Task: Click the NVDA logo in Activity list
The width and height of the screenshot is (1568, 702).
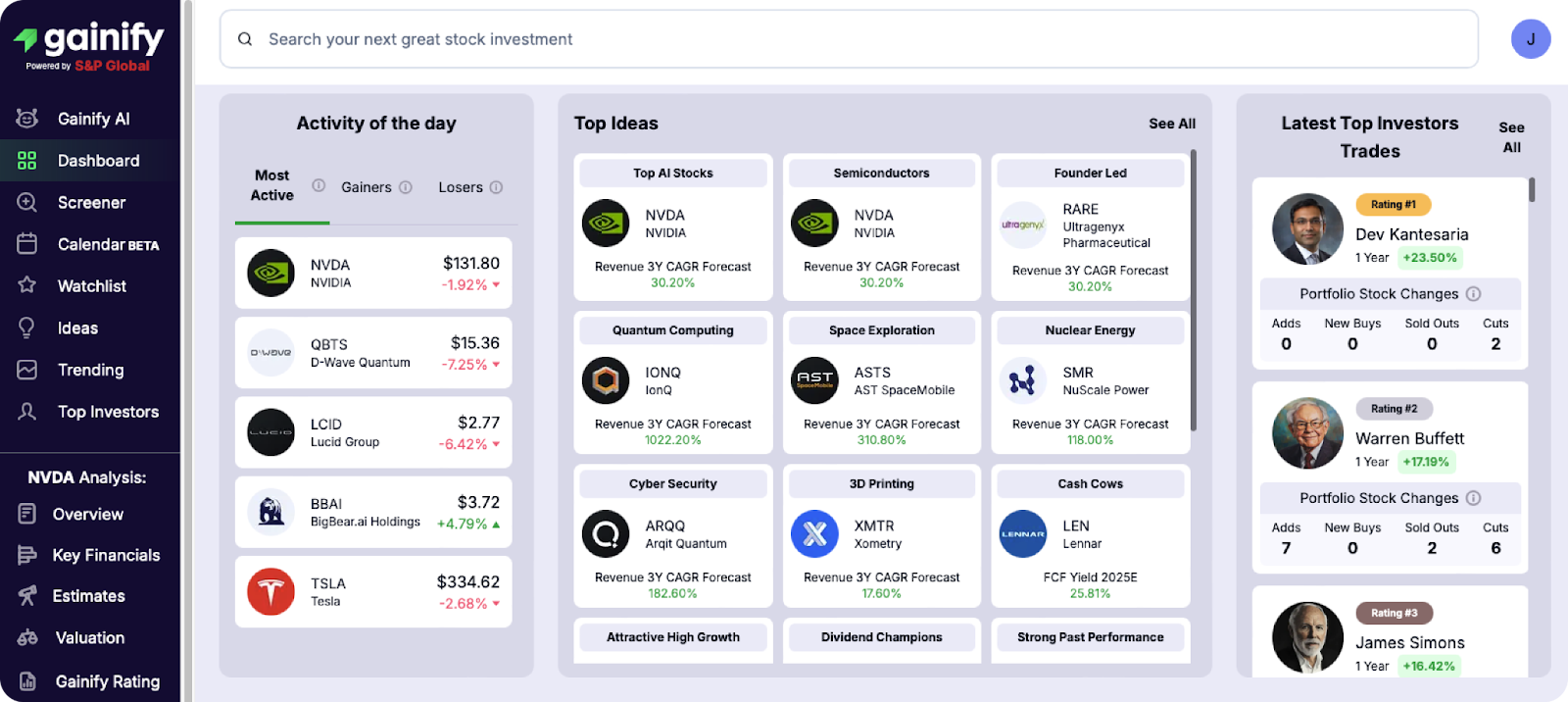Action: 271,274
